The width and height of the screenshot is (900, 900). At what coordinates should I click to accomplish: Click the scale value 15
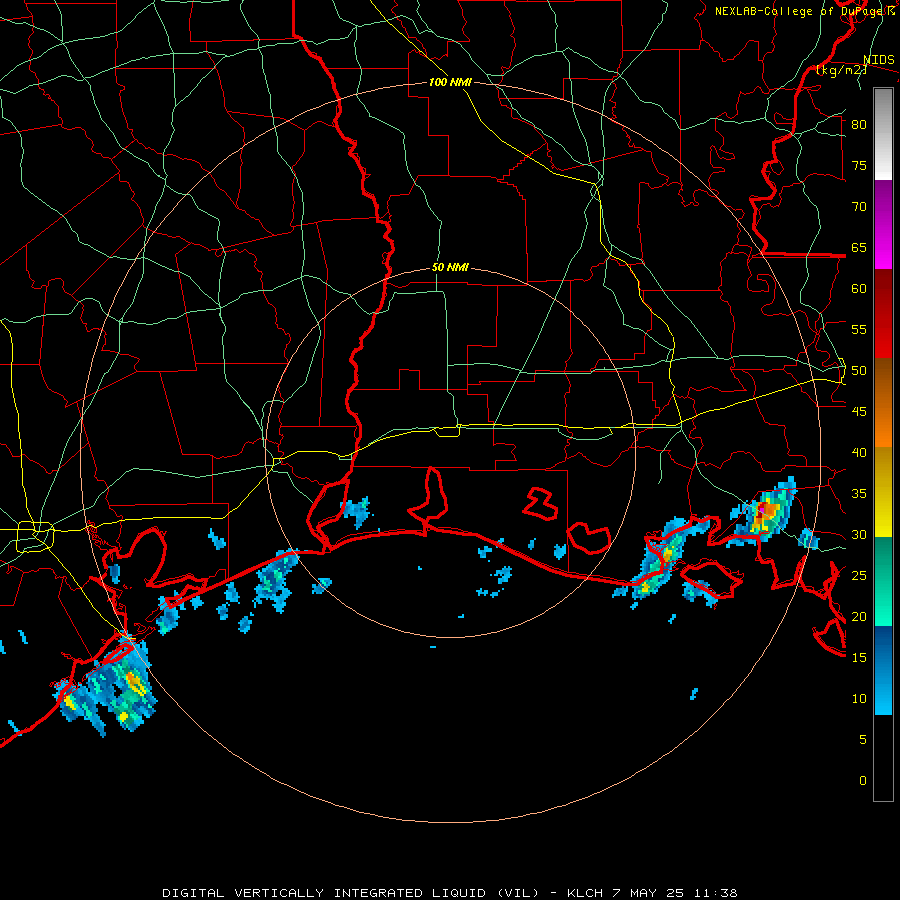click(x=859, y=658)
